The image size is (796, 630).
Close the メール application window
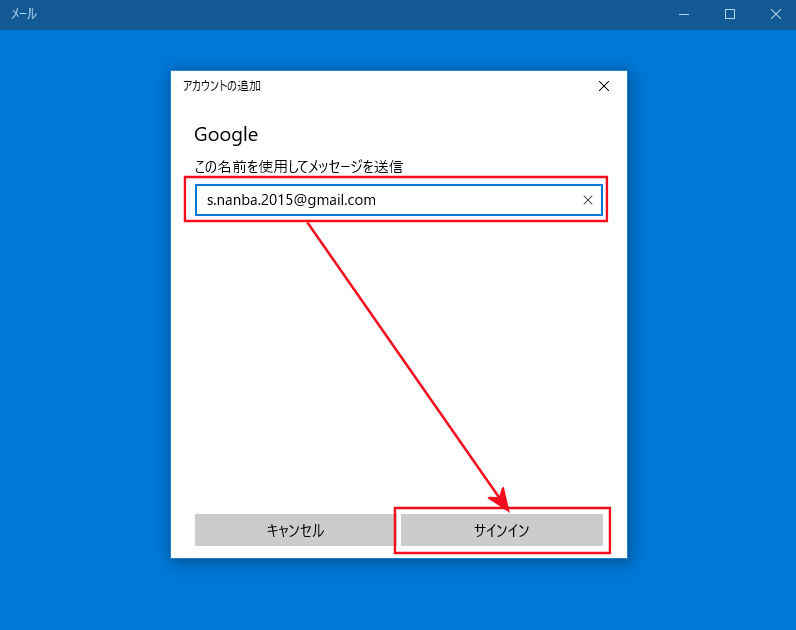coord(775,14)
